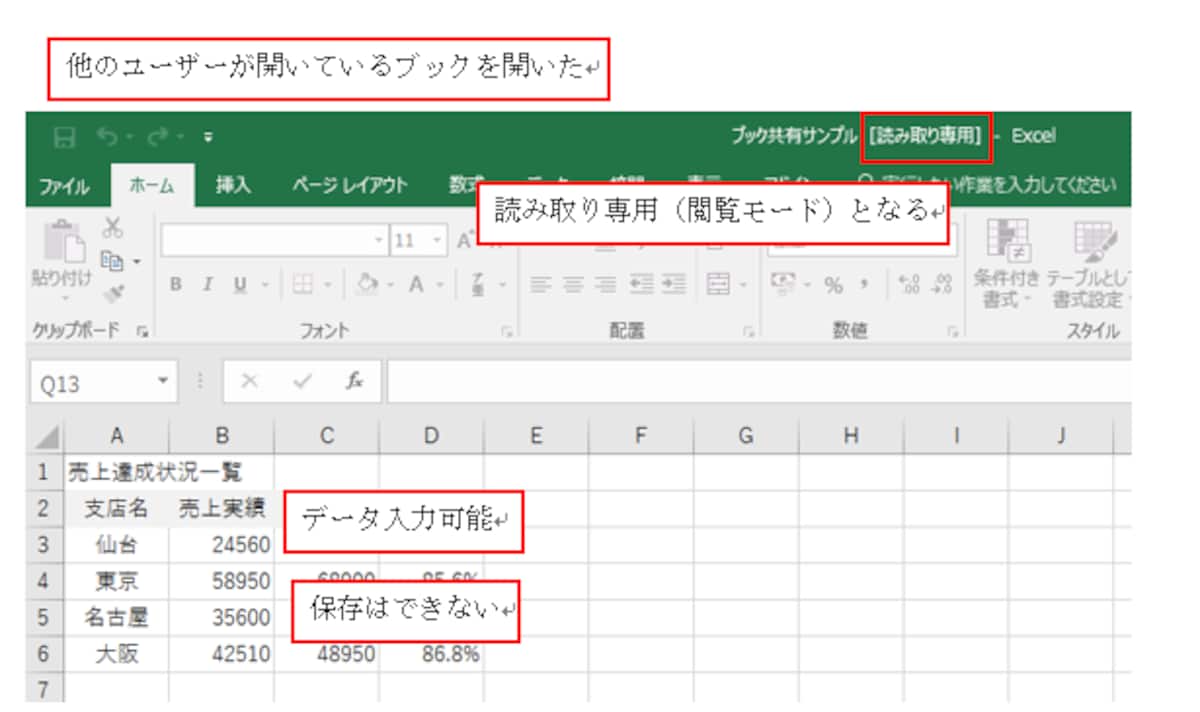
Task: Open the ファイル tab
Action: 64,186
